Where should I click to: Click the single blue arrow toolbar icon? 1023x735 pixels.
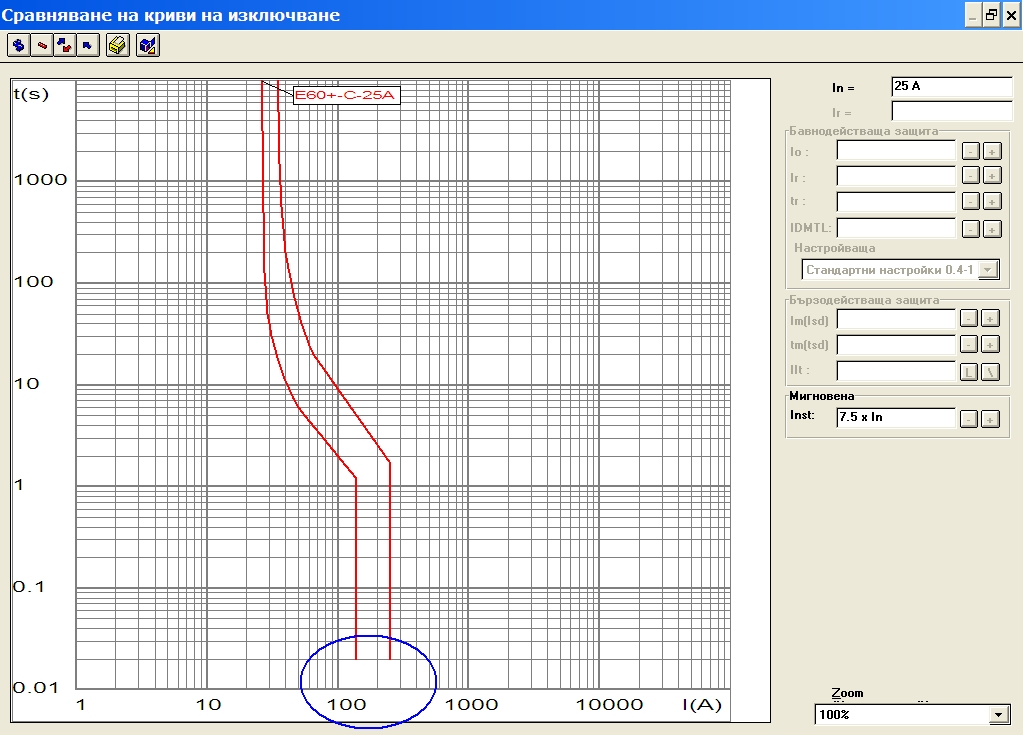tap(87, 45)
